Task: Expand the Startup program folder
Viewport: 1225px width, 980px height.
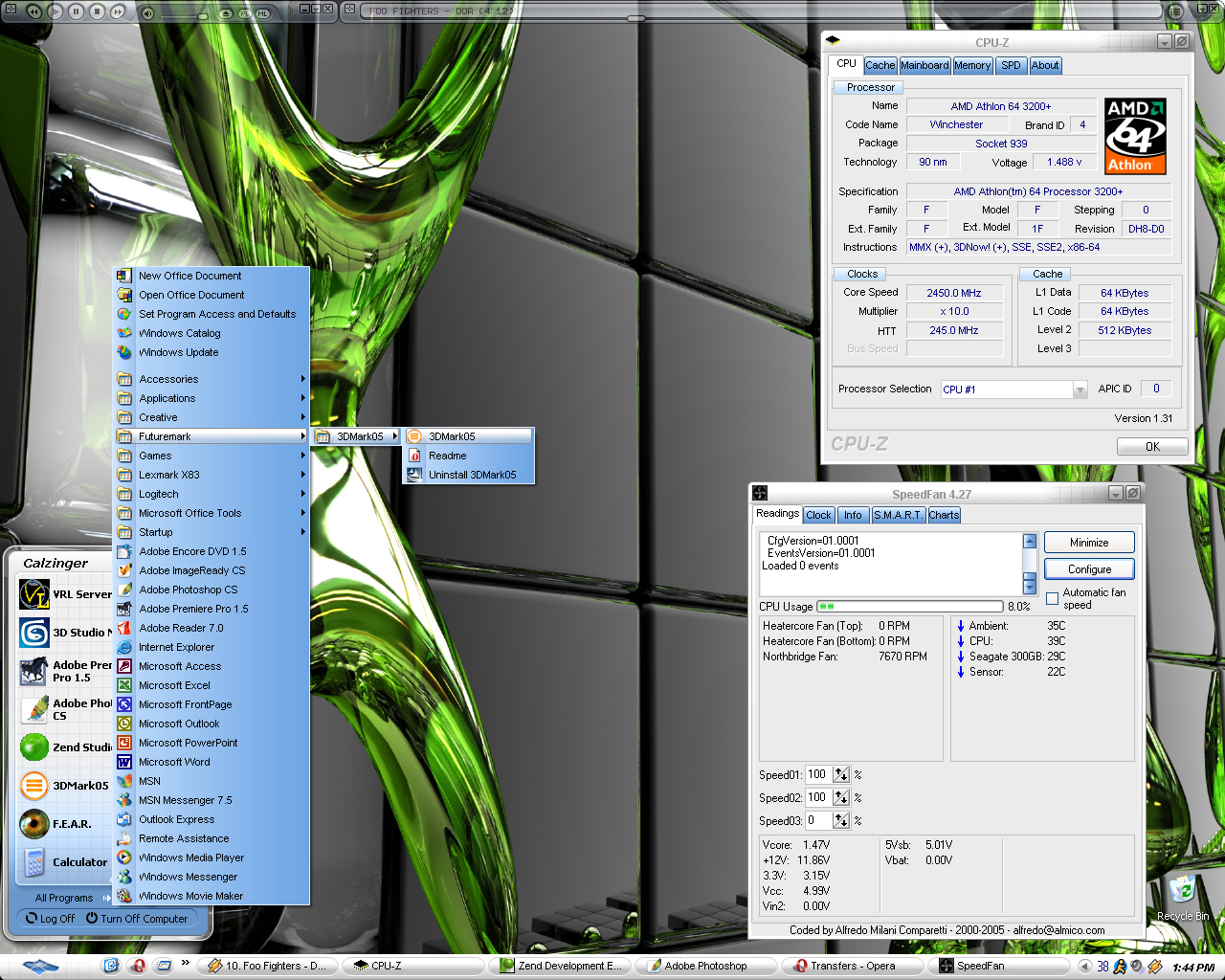Action: click(x=212, y=532)
